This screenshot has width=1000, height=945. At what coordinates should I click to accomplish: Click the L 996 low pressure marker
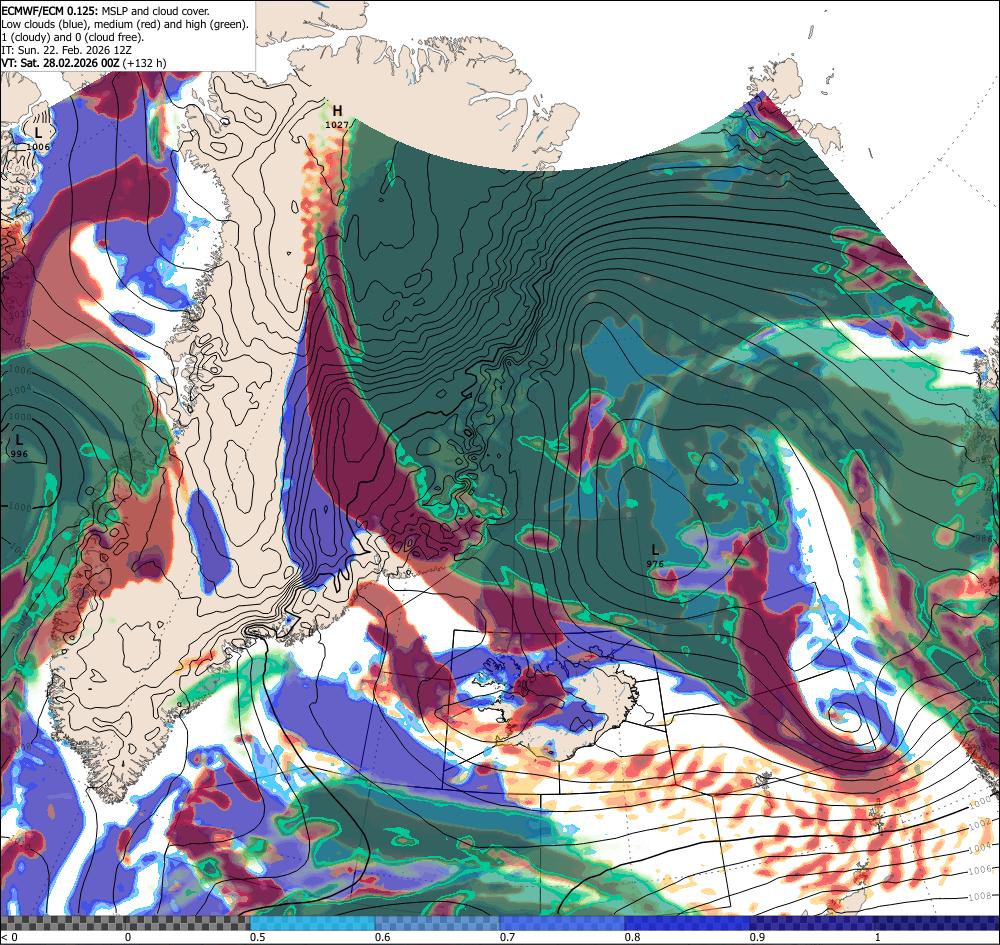(19, 446)
